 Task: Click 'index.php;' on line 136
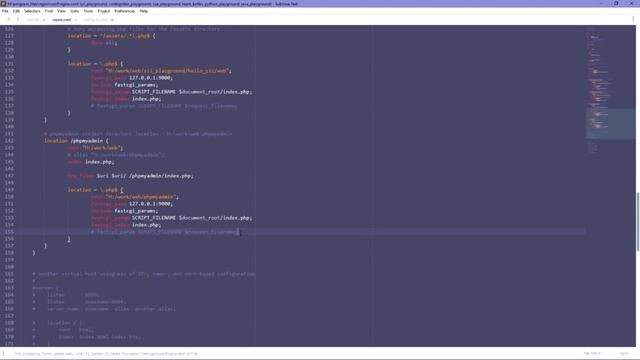point(147,99)
